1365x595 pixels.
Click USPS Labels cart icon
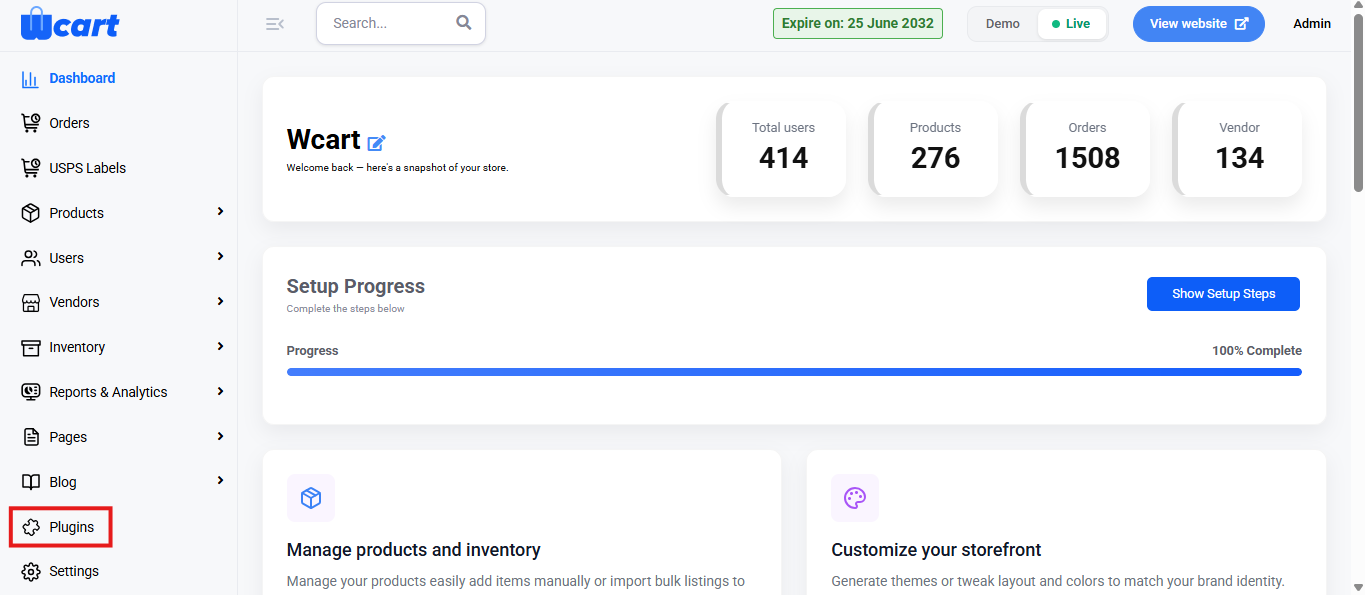(x=31, y=168)
